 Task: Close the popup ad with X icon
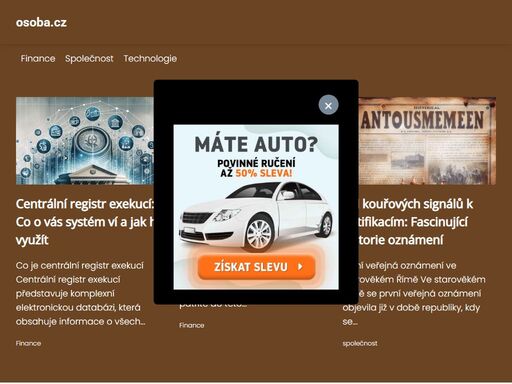pyautogui.click(x=328, y=105)
